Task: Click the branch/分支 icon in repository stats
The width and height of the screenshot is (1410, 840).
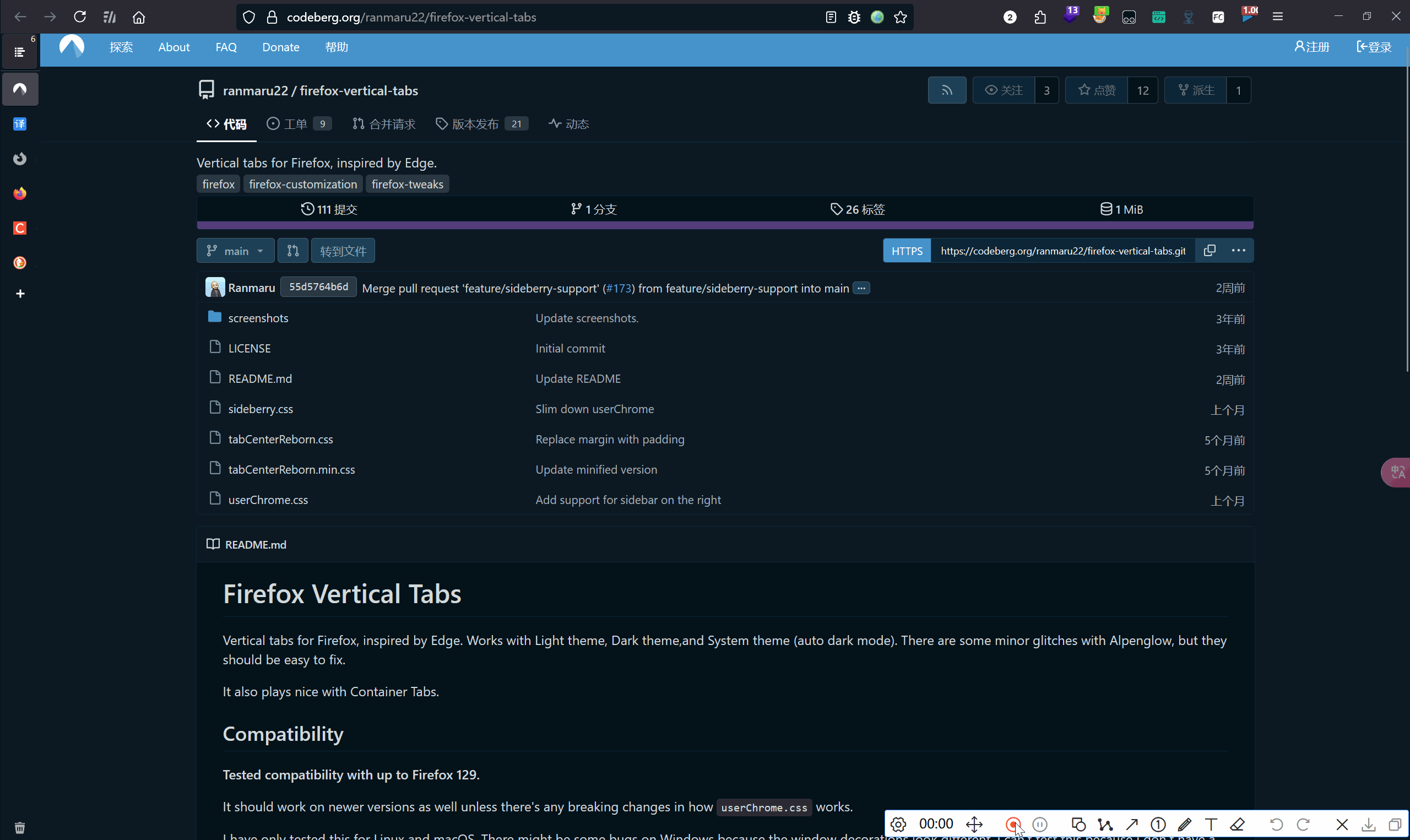Action: tap(576, 209)
